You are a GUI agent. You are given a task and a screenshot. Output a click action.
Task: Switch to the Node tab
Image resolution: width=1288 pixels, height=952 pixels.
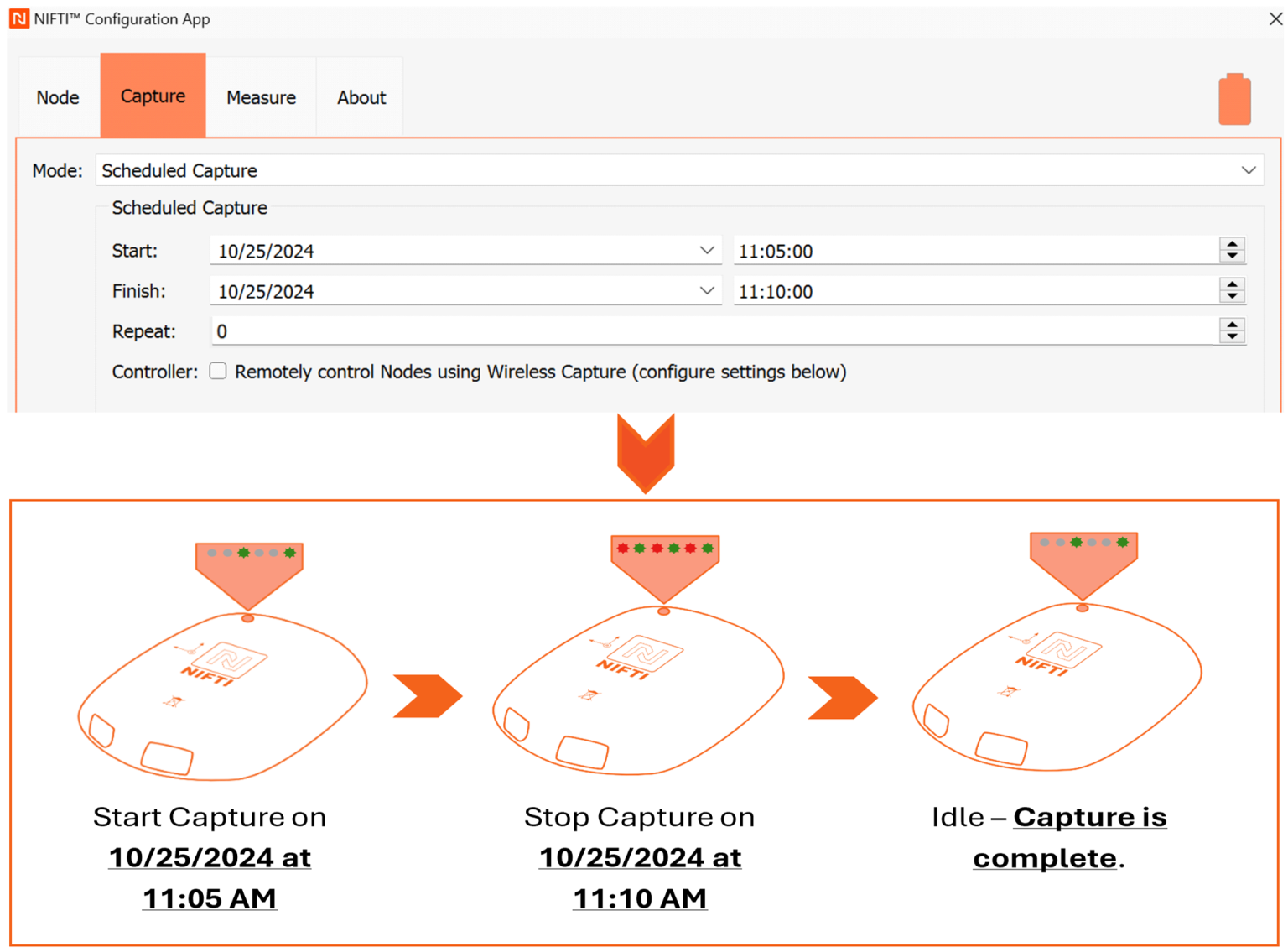(x=58, y=97)
